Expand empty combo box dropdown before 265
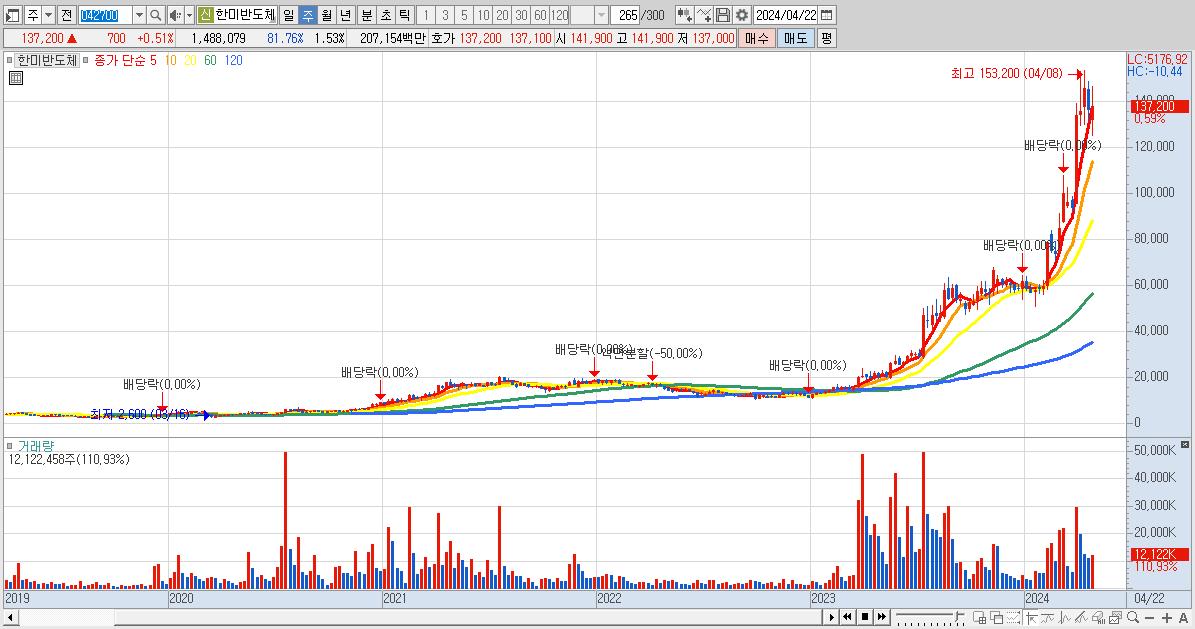Image resolution: width=1195 pixels, height=629 pixels. tap(601, 15)
